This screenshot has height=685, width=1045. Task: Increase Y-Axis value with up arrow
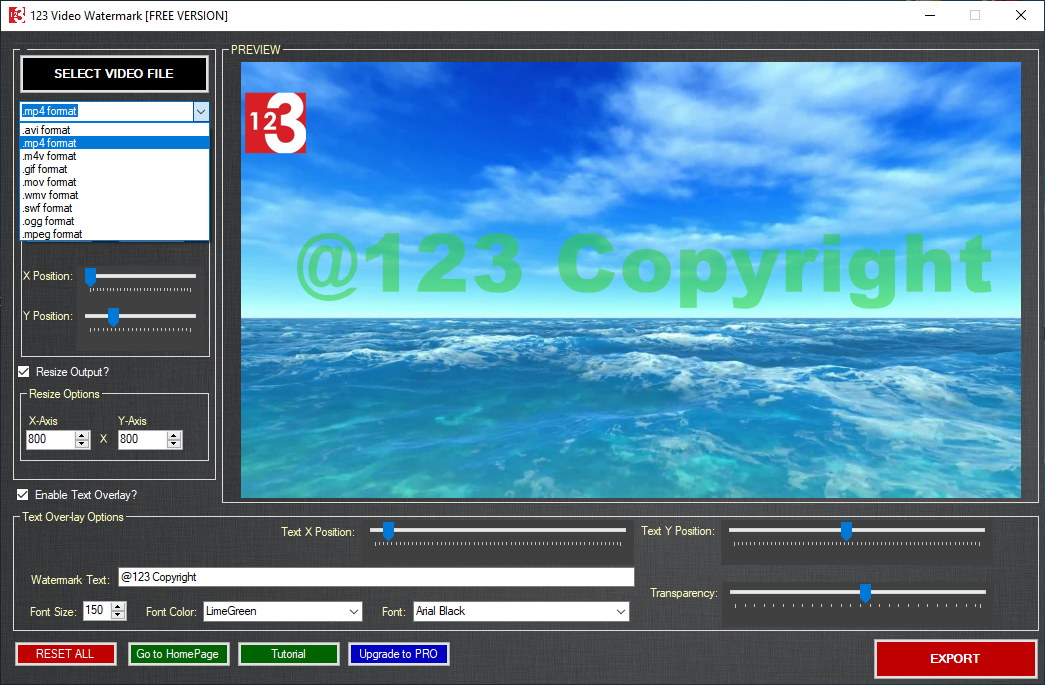(174, 435)
